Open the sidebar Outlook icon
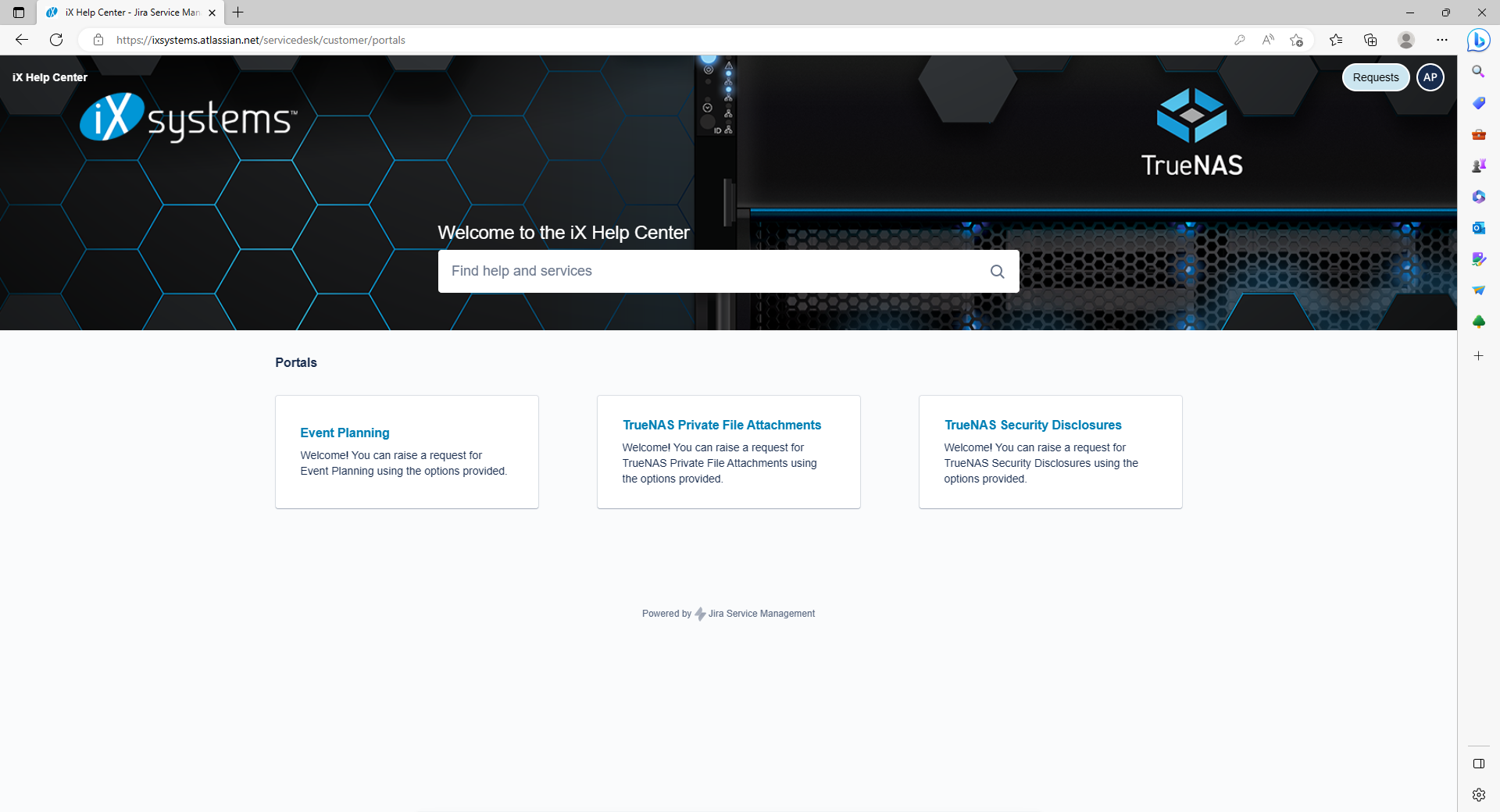Screen dimensions: 1500x812 1478,228
